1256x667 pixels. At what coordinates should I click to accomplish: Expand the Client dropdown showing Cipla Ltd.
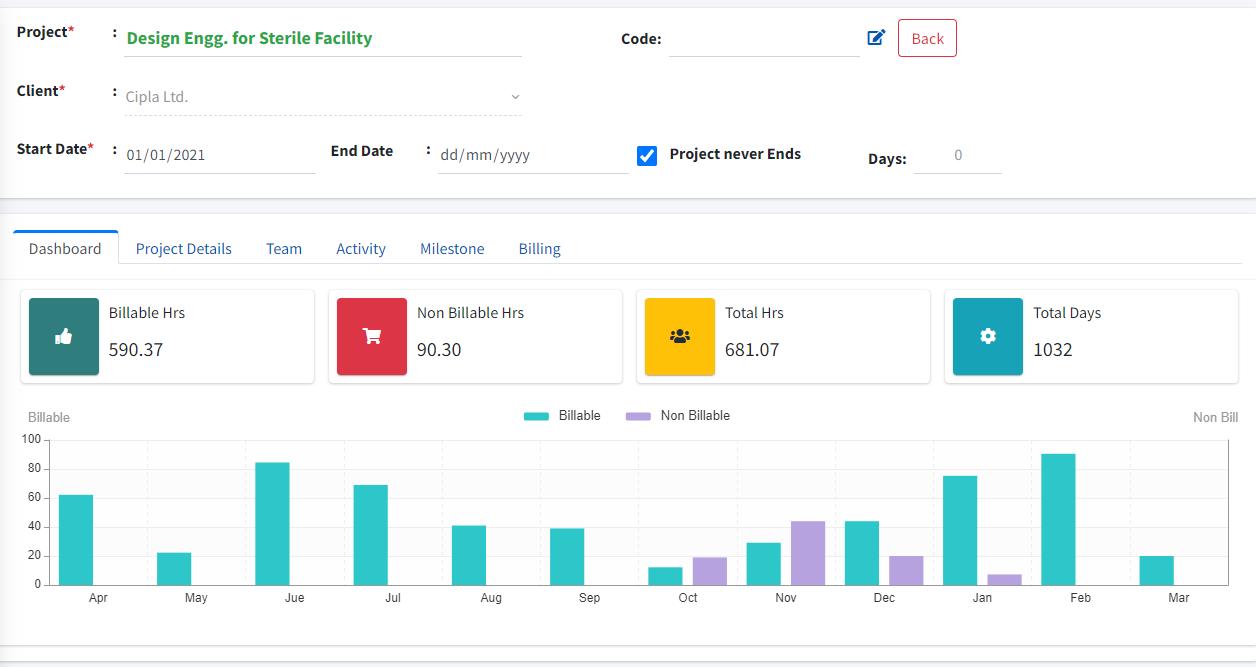pos(323,97)
